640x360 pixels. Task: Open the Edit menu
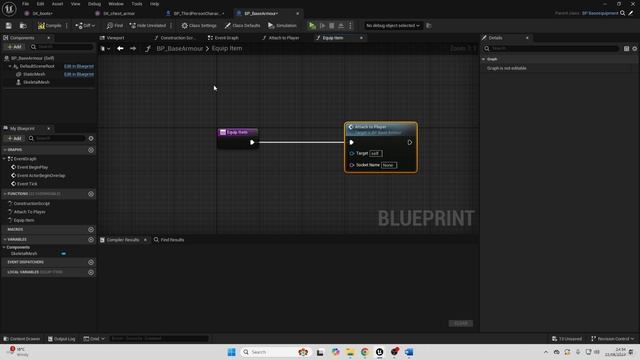[x=40, y=4]
